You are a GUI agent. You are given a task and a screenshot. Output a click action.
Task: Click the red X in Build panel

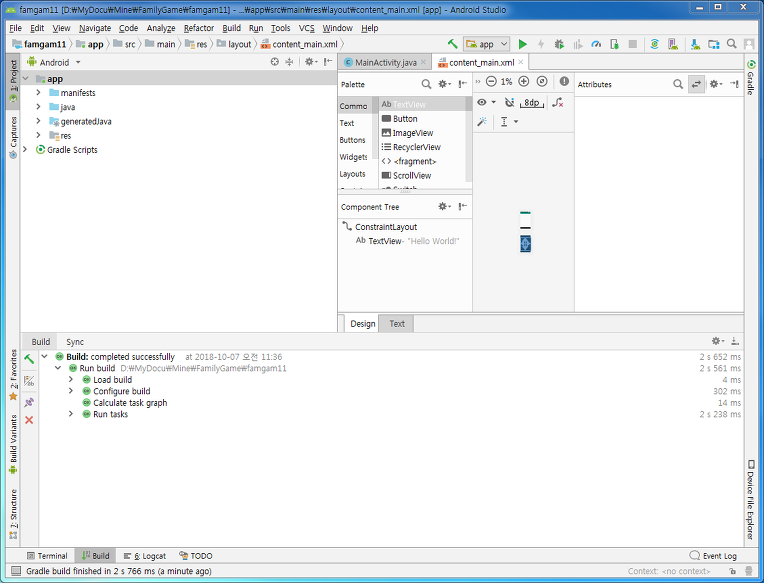pos(29,420)
